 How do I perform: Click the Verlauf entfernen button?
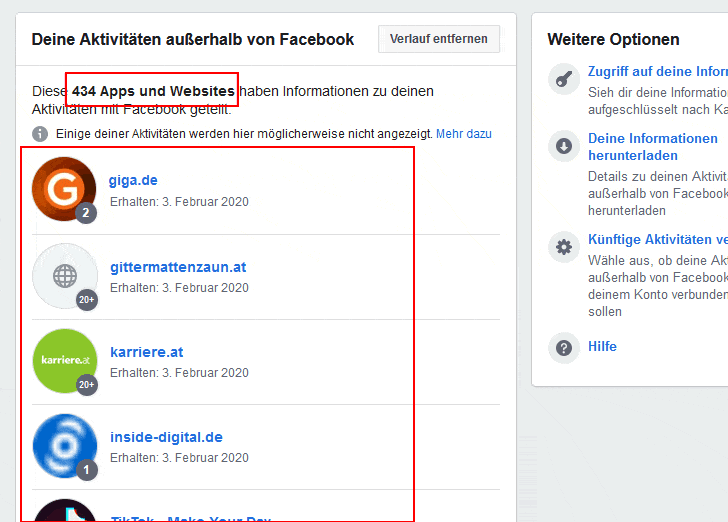[439, 39]
